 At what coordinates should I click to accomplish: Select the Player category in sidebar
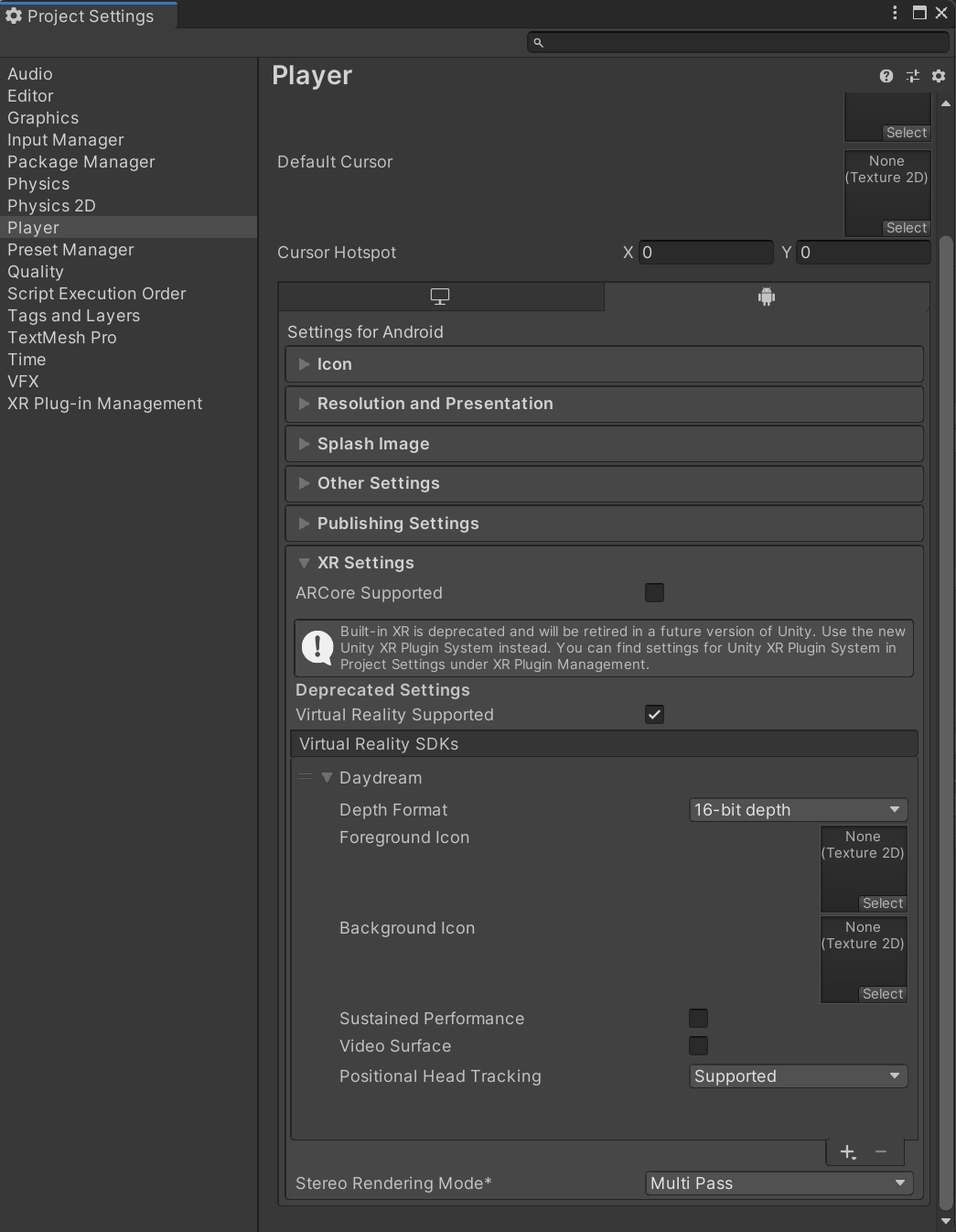(x=128, y=228)
